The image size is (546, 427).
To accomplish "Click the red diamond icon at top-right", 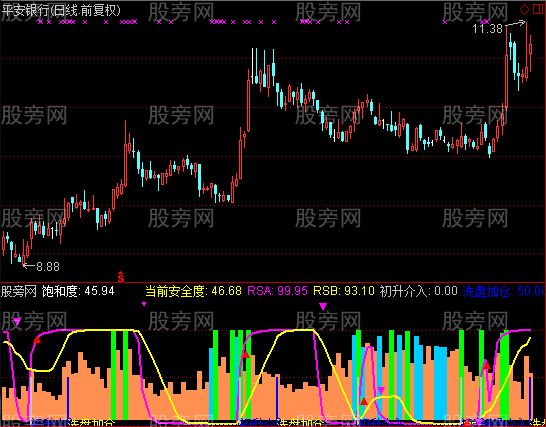I will click(524, 9).
